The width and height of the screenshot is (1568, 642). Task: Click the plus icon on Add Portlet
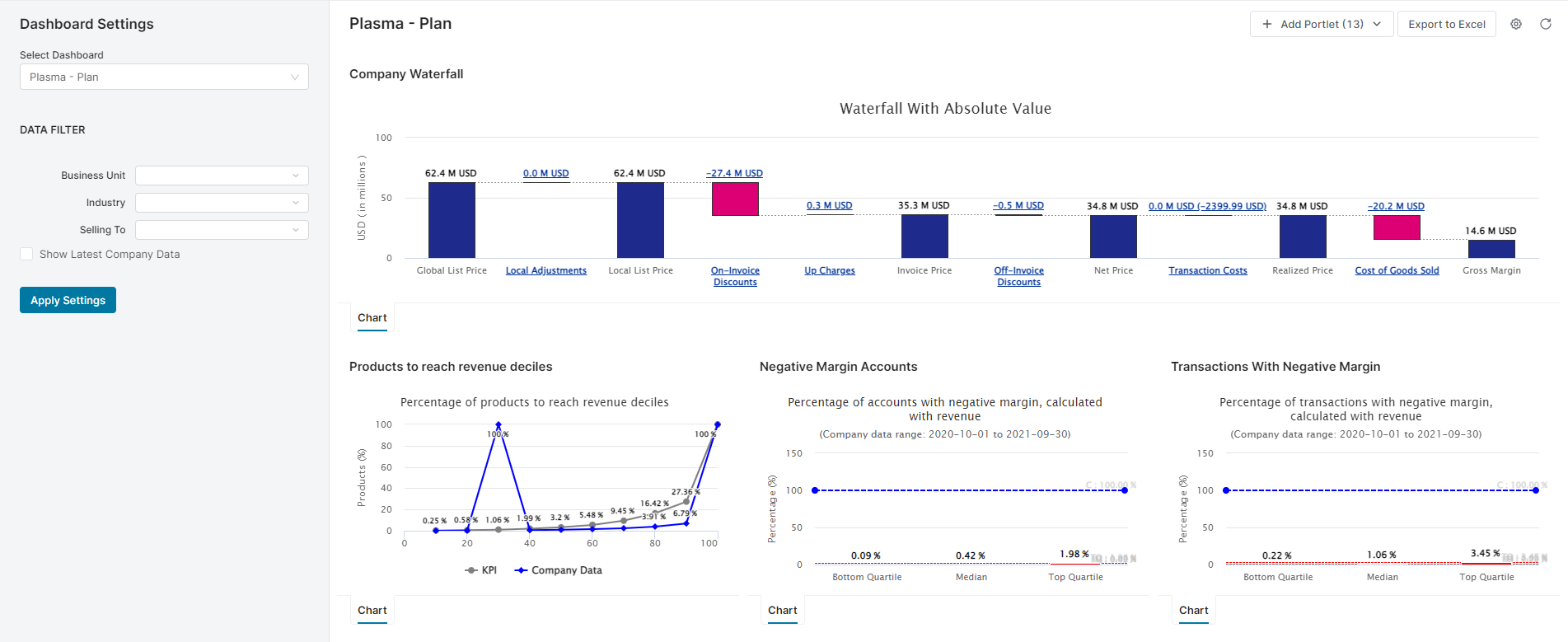[1266, 24]
